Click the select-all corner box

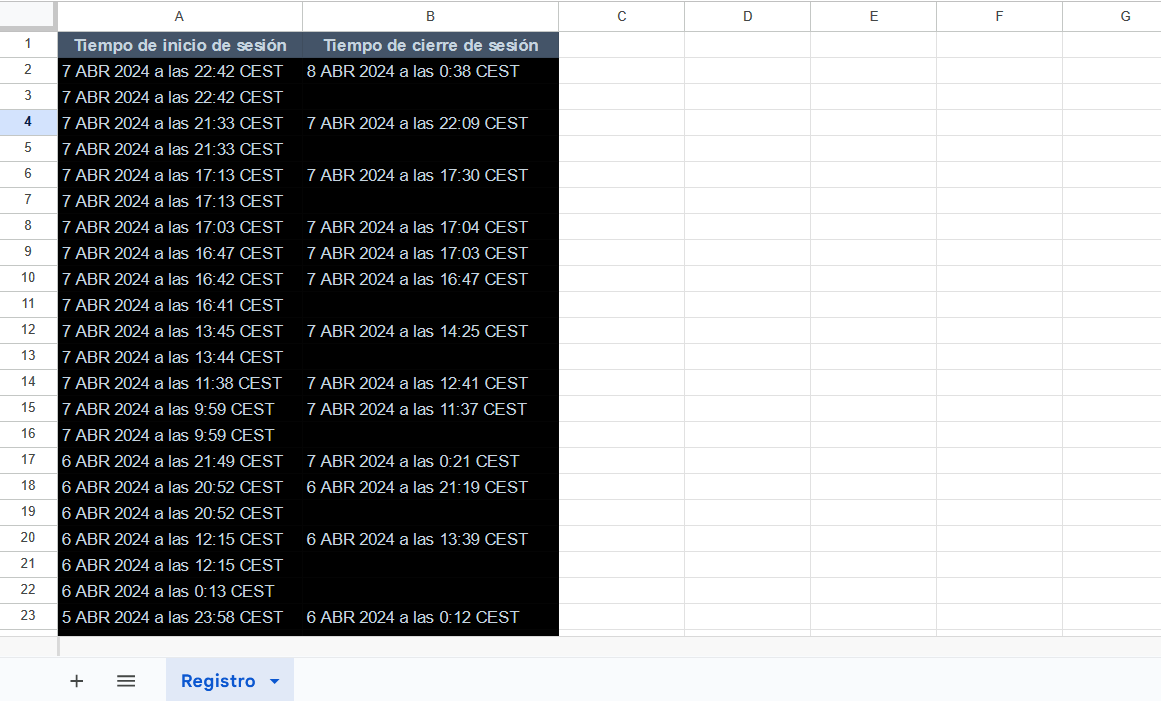[x=28, y=16]
